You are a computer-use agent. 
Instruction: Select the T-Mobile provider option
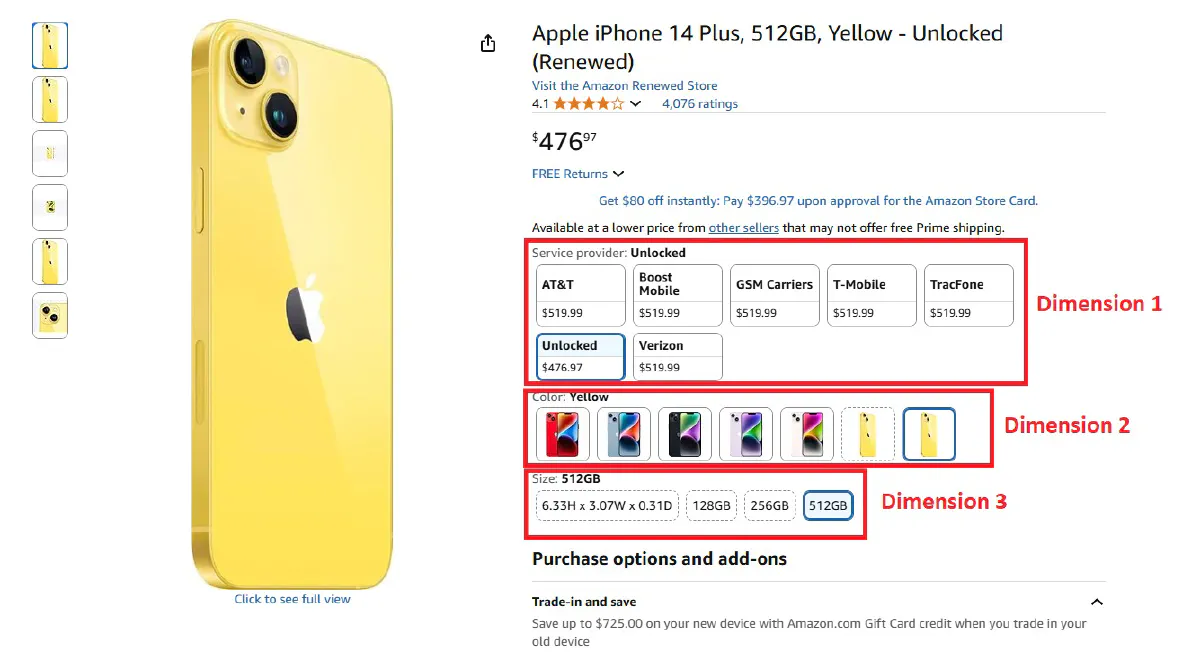871,296
